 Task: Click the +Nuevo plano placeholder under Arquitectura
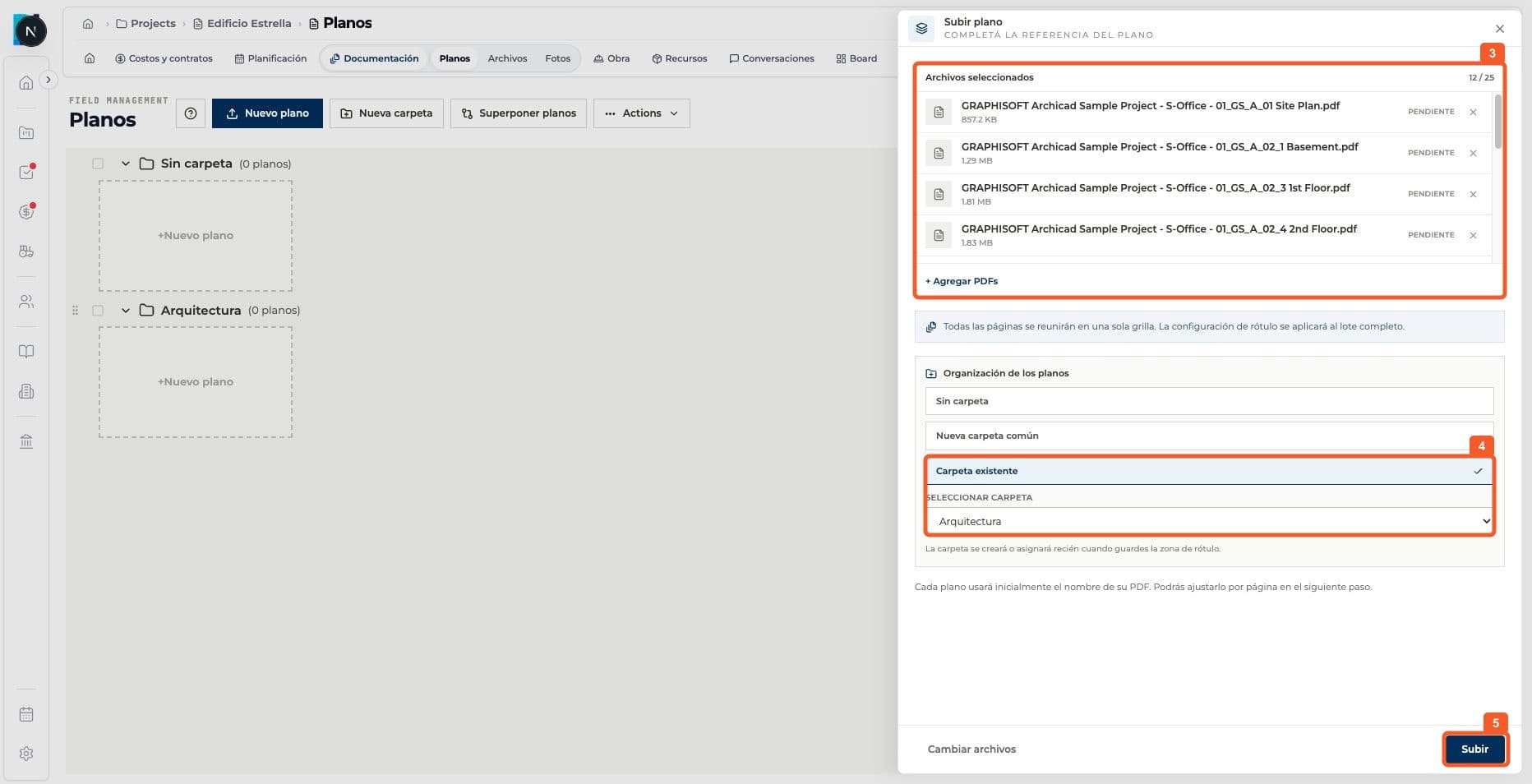click(196, 382)
